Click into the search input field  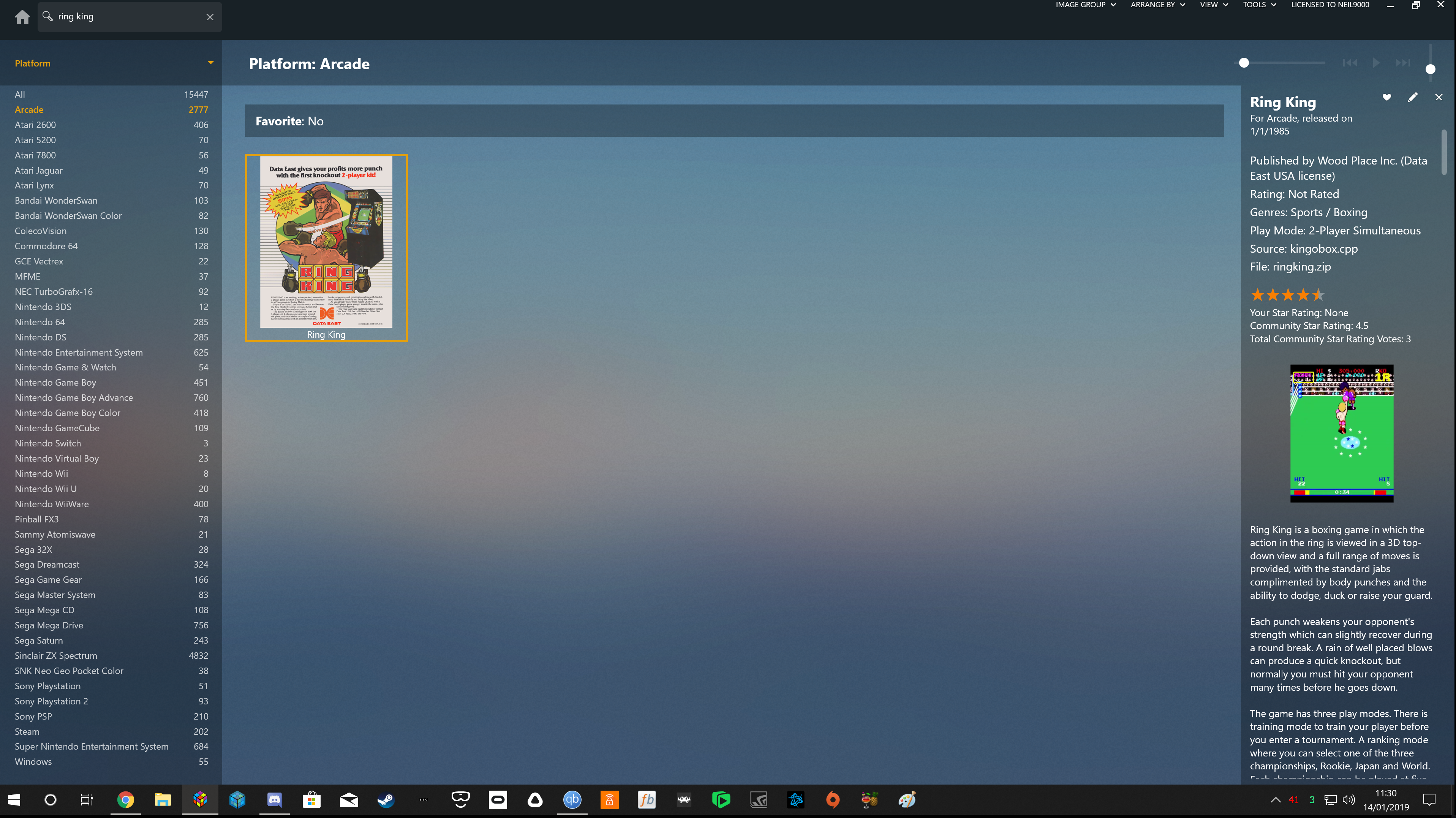[x=130, y=17]
